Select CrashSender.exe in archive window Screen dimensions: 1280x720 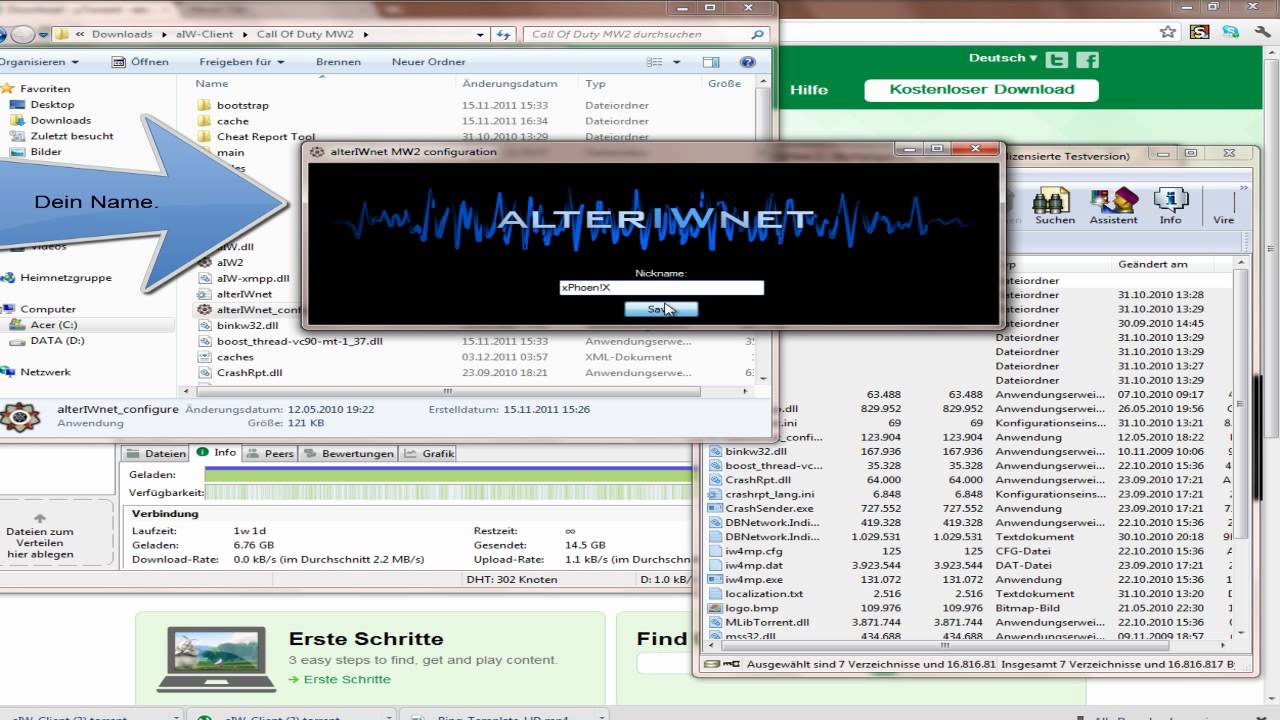769,508
